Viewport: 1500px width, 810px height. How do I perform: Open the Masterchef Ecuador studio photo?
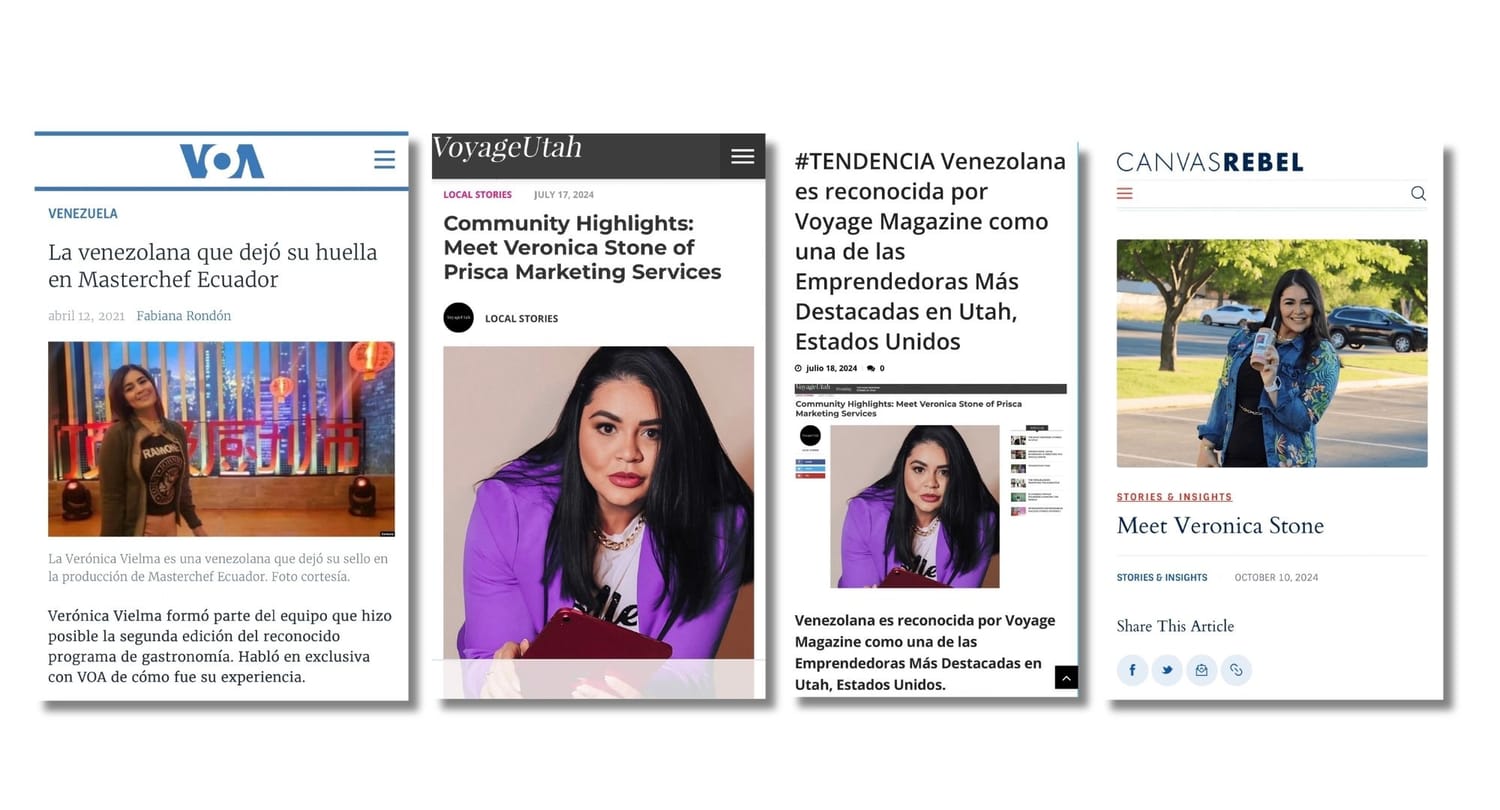pyautogui.click(x=221, y=439)
